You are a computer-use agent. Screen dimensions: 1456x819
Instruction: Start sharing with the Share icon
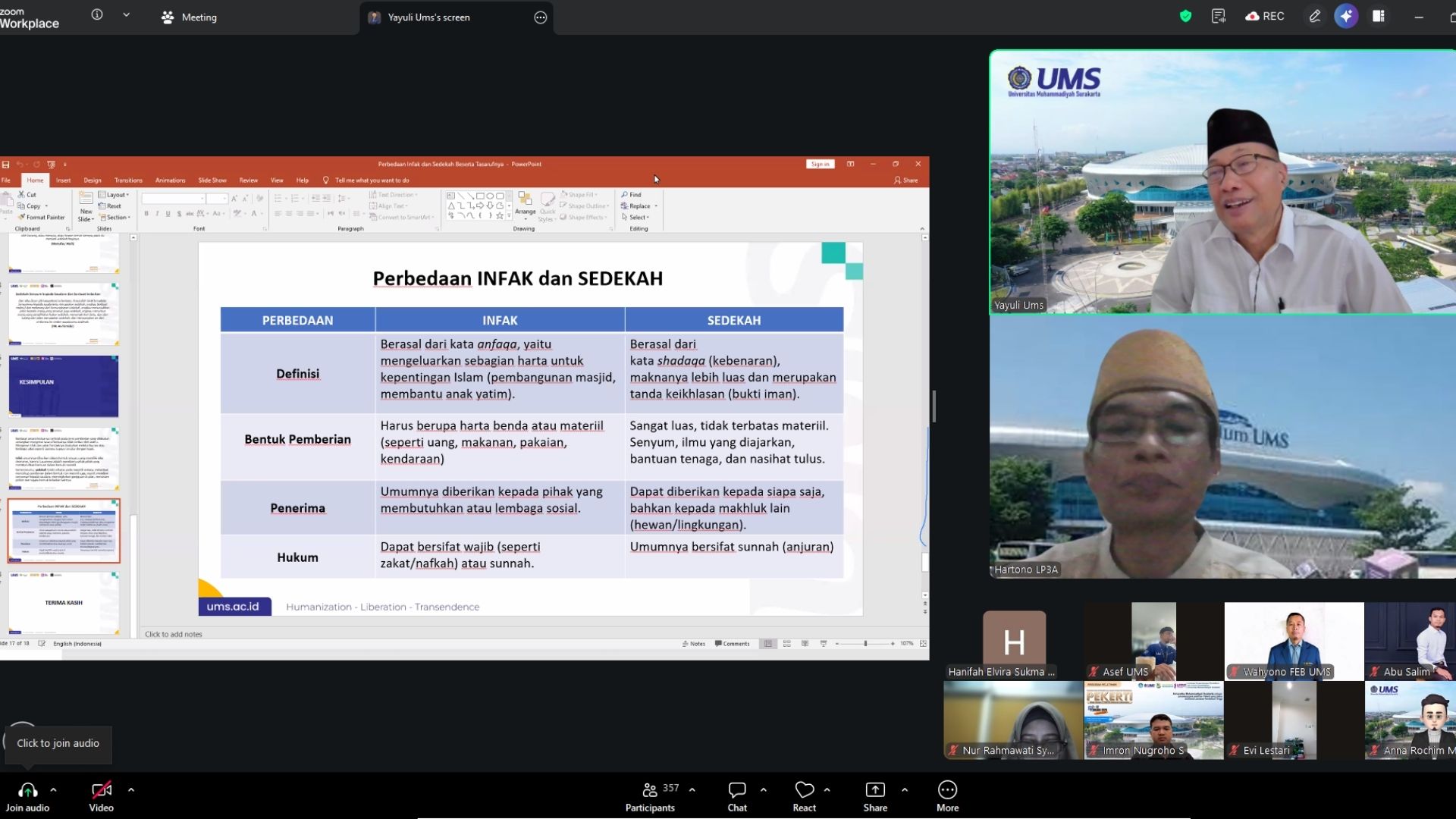(875, 796)
